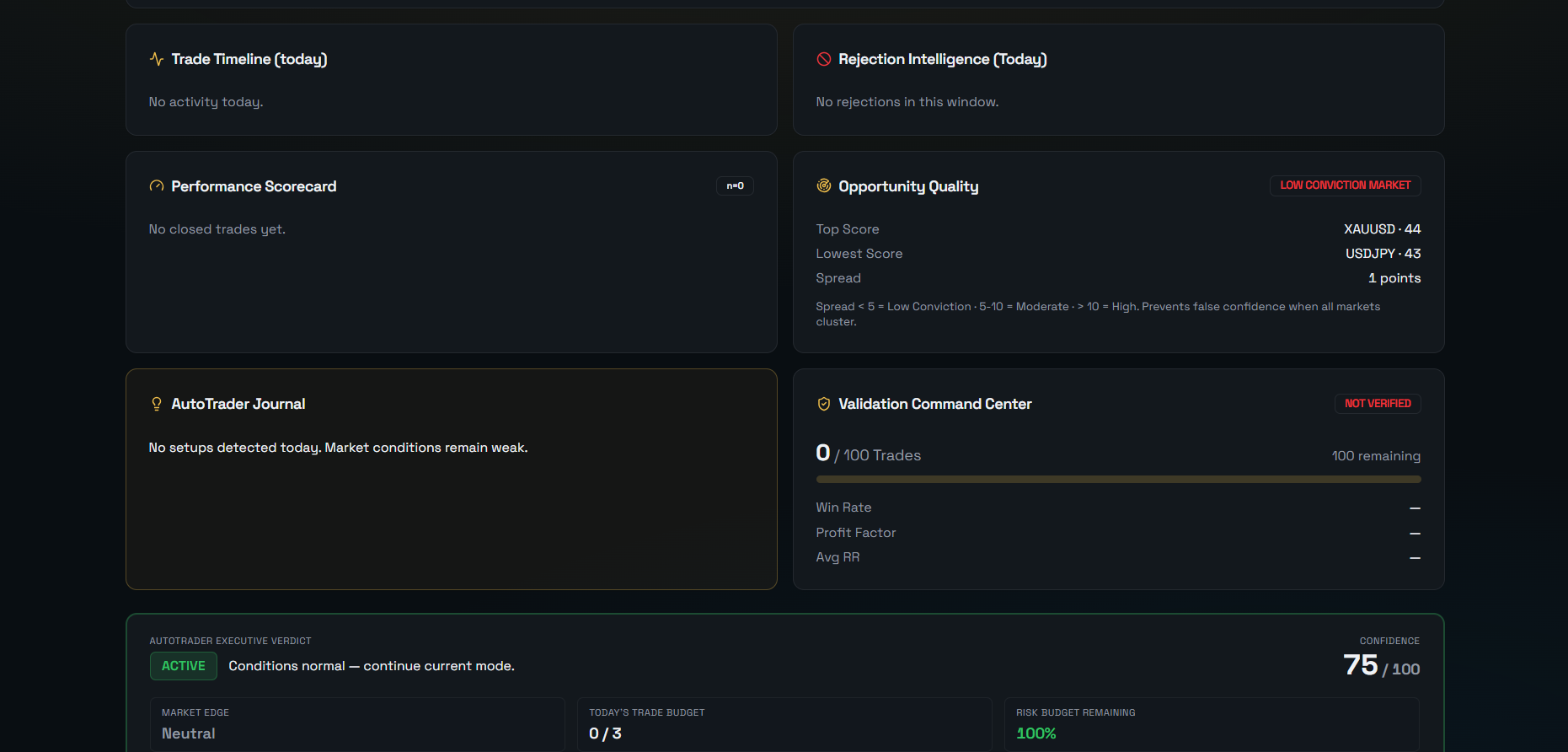
Task: Click the Win Rate row
Action: [1118, 508]
